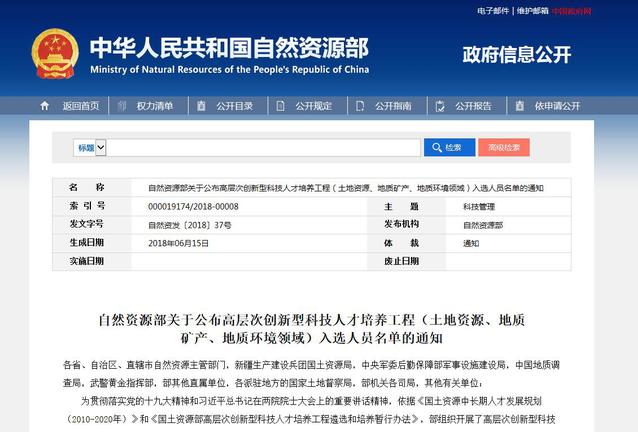Open the 电子邮件 link at top

point(493,11)
